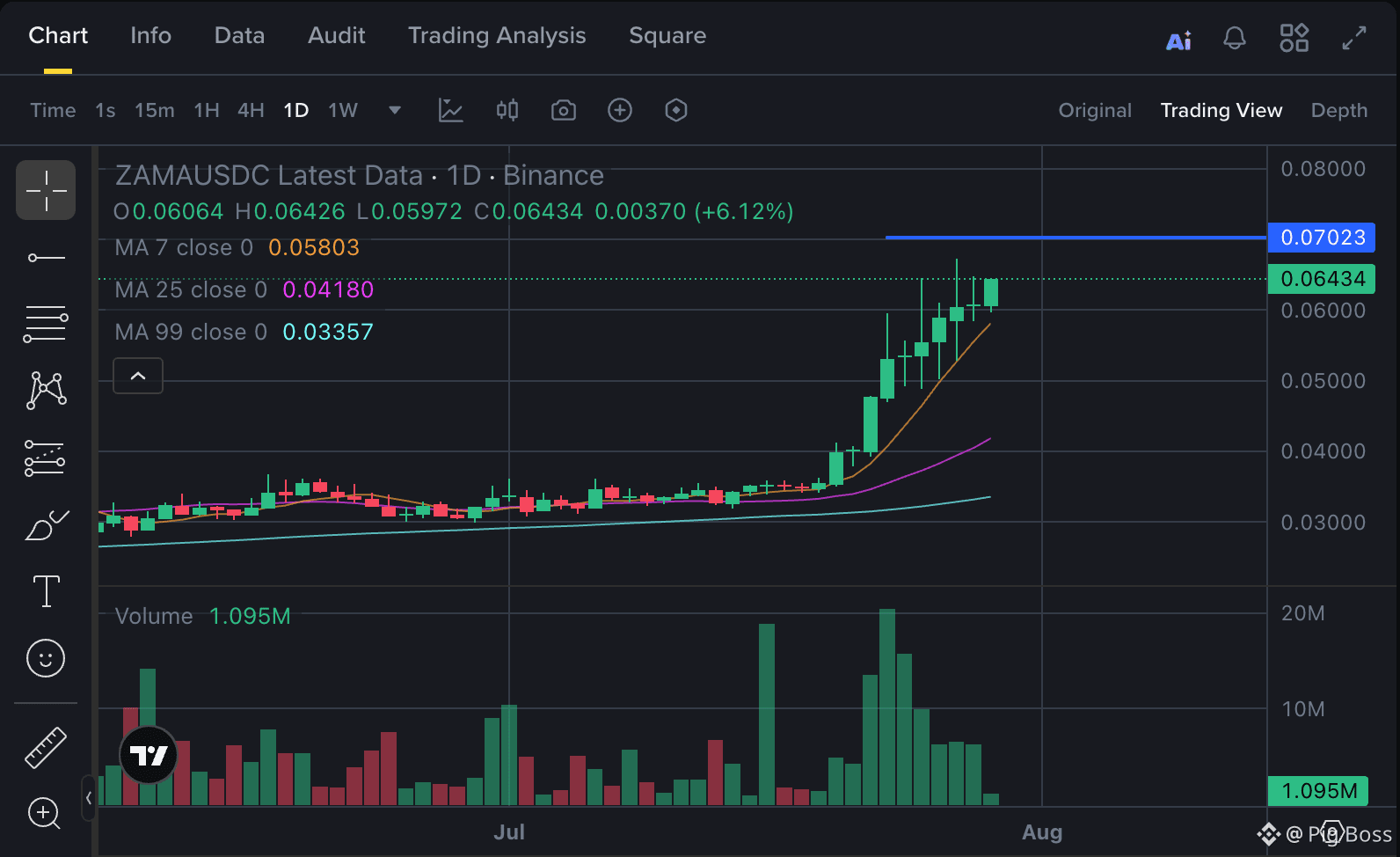Switch to Original chart view

pos(1095,110)
